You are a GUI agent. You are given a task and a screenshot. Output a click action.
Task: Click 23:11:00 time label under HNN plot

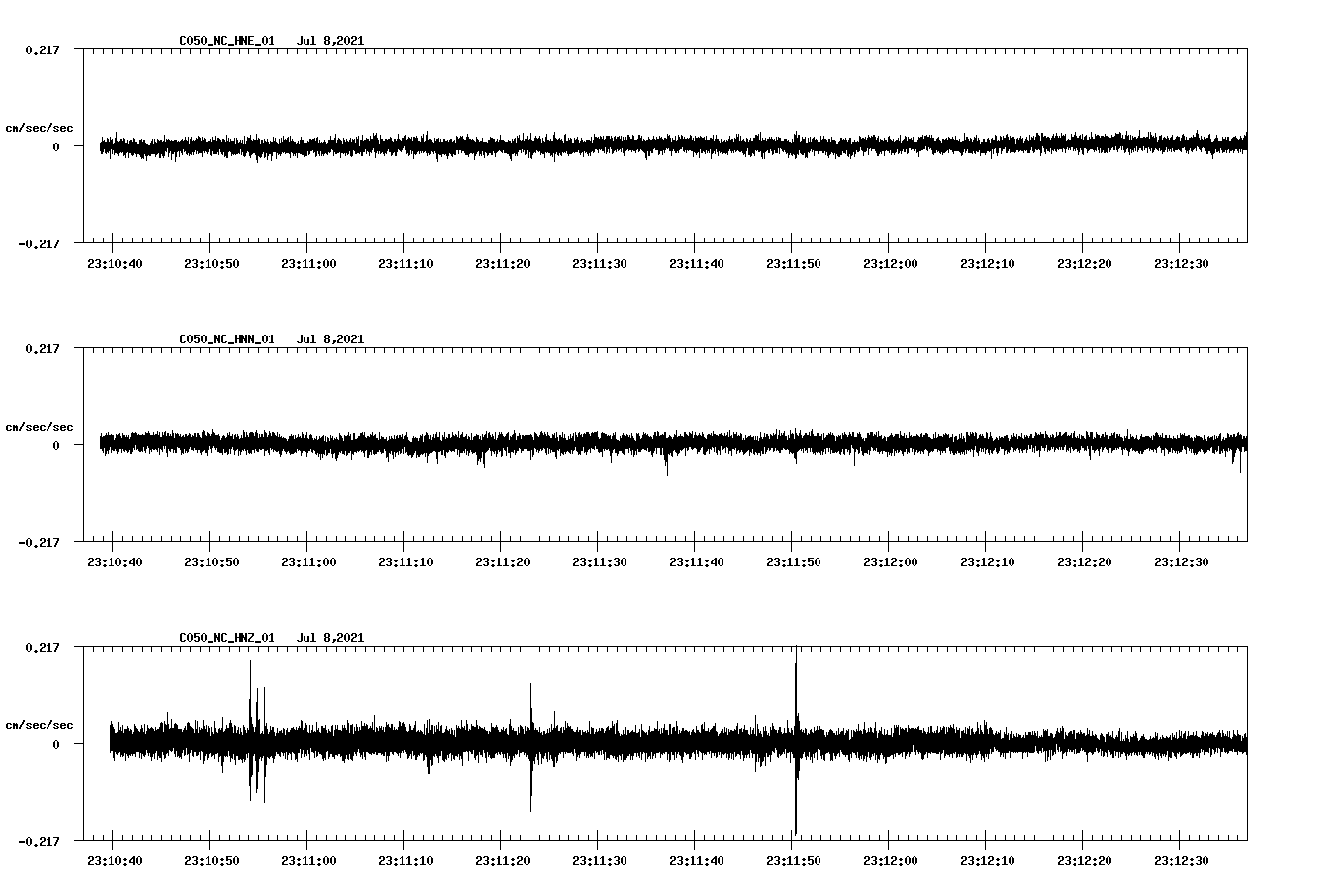tap(308, 561)
